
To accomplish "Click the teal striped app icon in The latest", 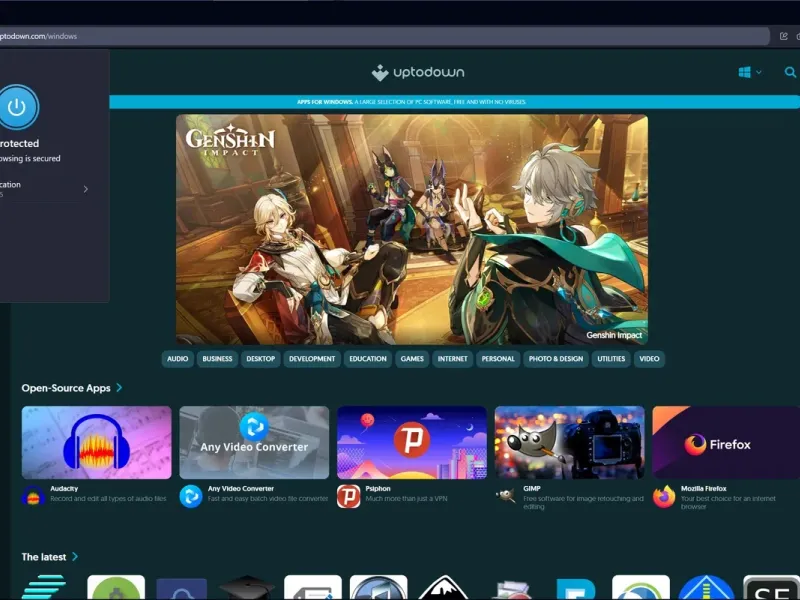I will pyautogui.click(x=45, y=587).
